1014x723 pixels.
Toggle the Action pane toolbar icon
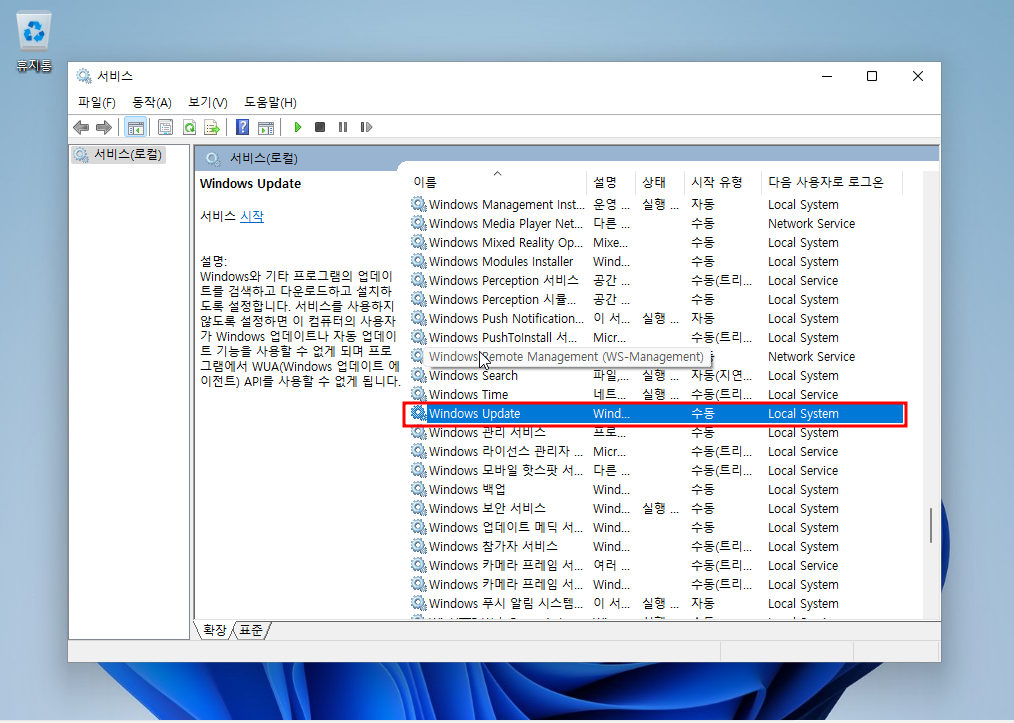266,127
